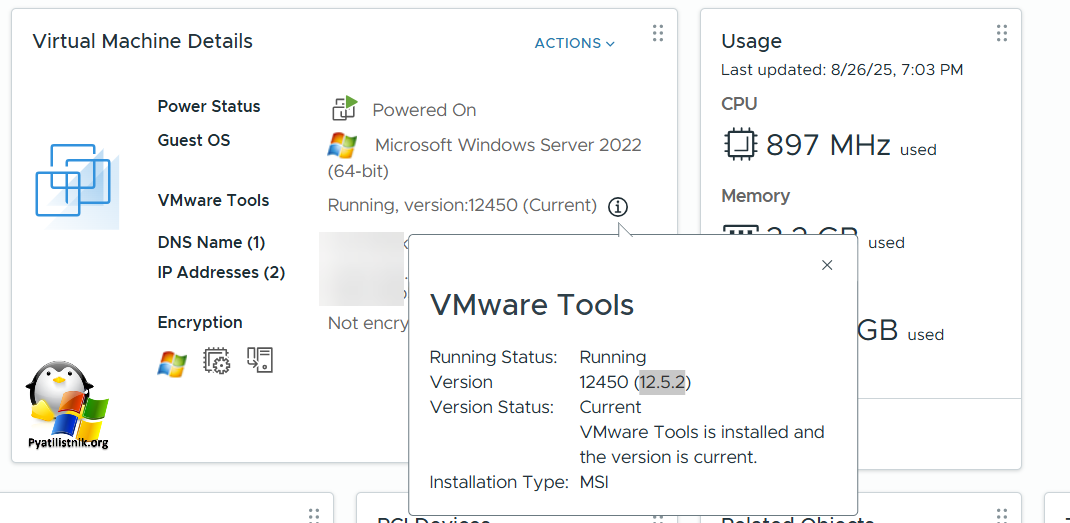1070x523 pixels.
Task: Click the 'Virtual Machine Details' card title
Action: point(143,42)
